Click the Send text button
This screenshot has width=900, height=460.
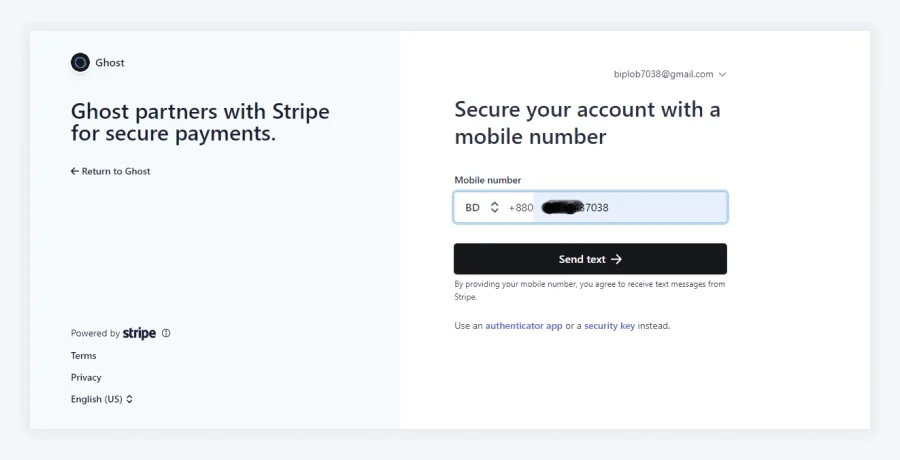pos(590,259)
